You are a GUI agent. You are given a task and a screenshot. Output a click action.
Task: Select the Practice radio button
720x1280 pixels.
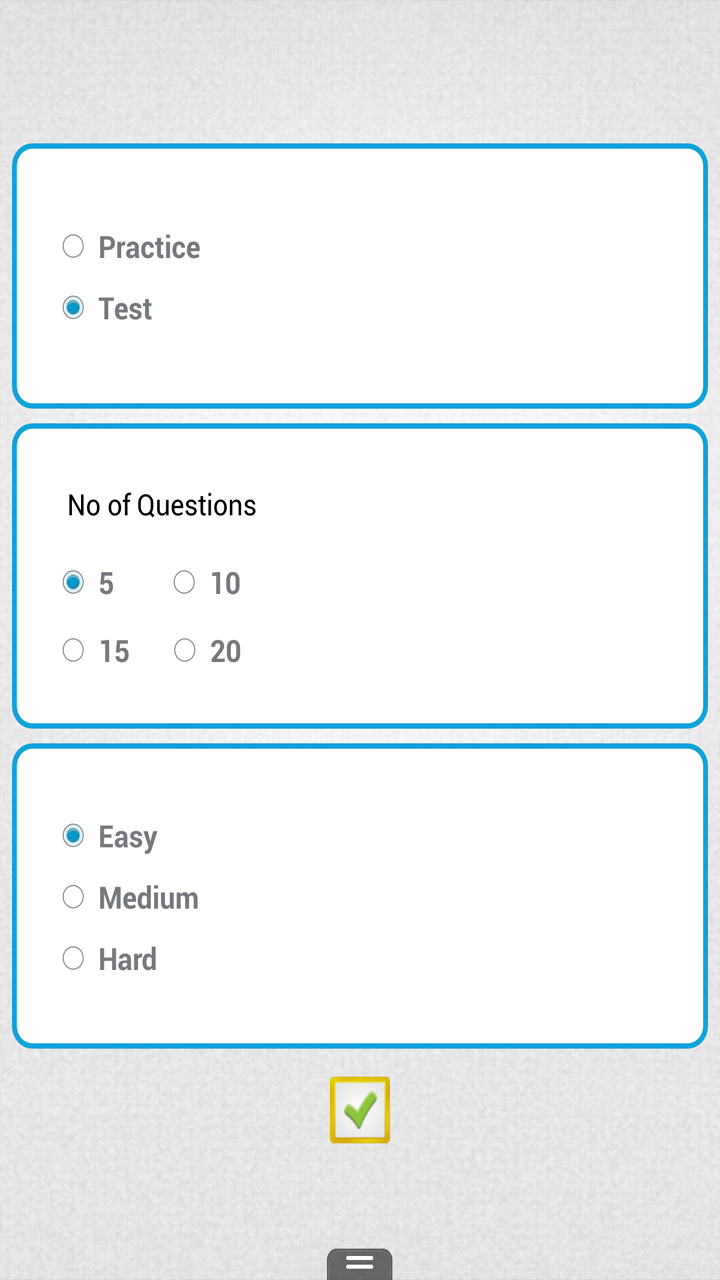pyautogui.click(x=73, y=245)
